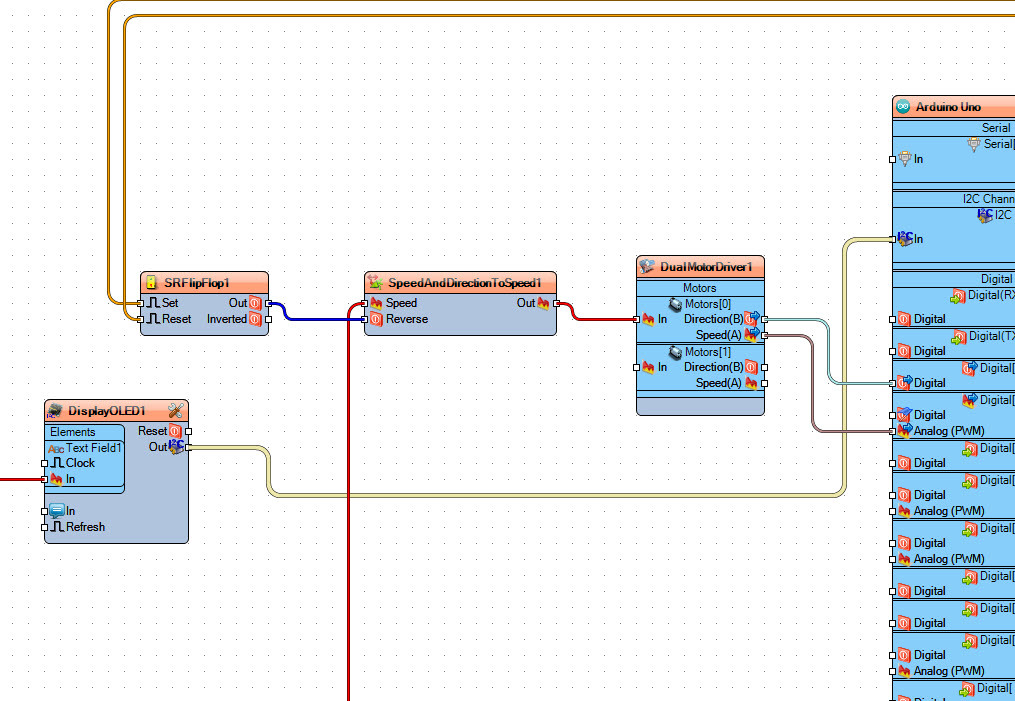Click the Digital(RX) pin label icon
The image size is (1015, 701).
click(x=958, y=296)
